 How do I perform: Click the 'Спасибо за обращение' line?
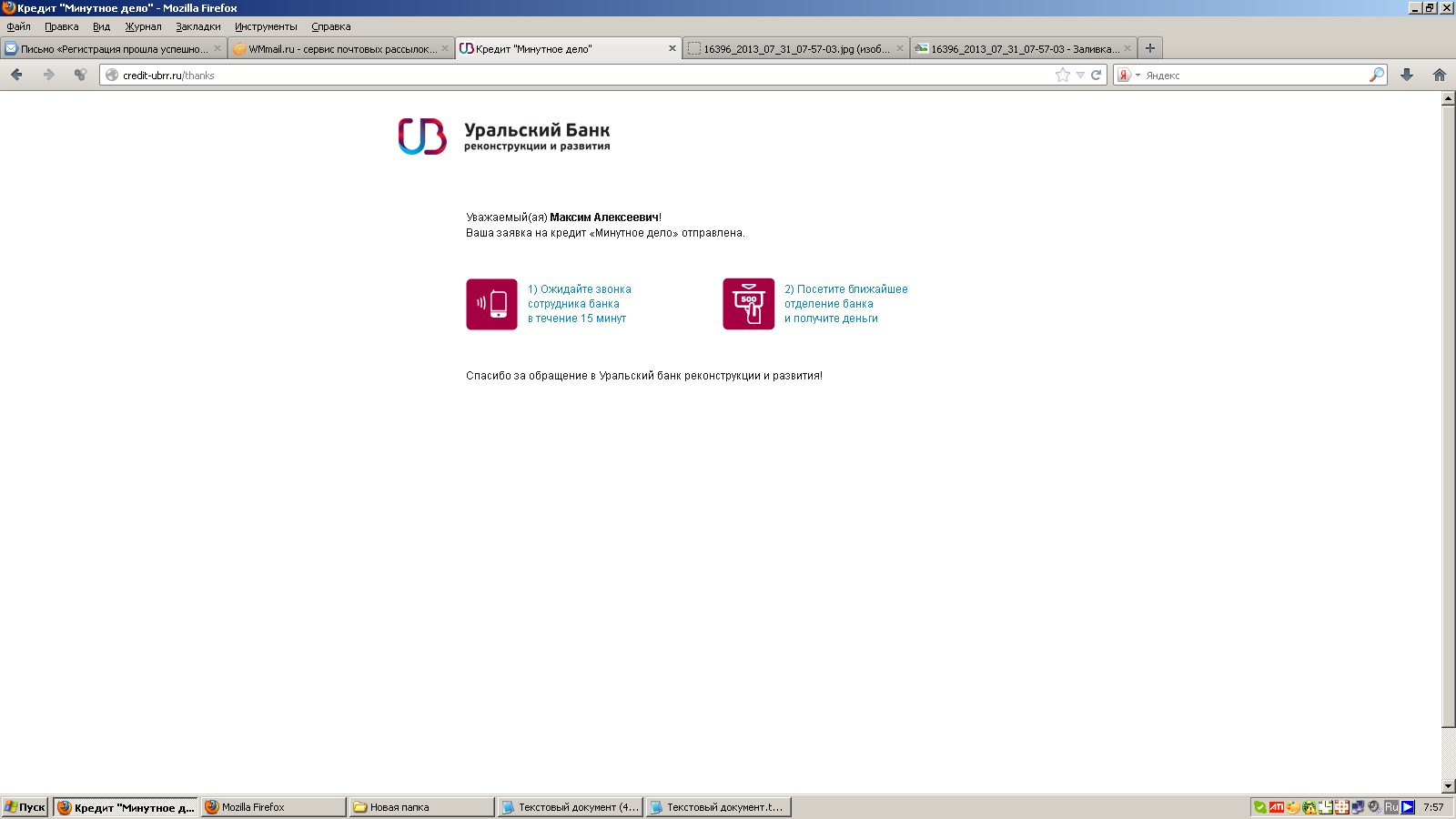[644, 376]
